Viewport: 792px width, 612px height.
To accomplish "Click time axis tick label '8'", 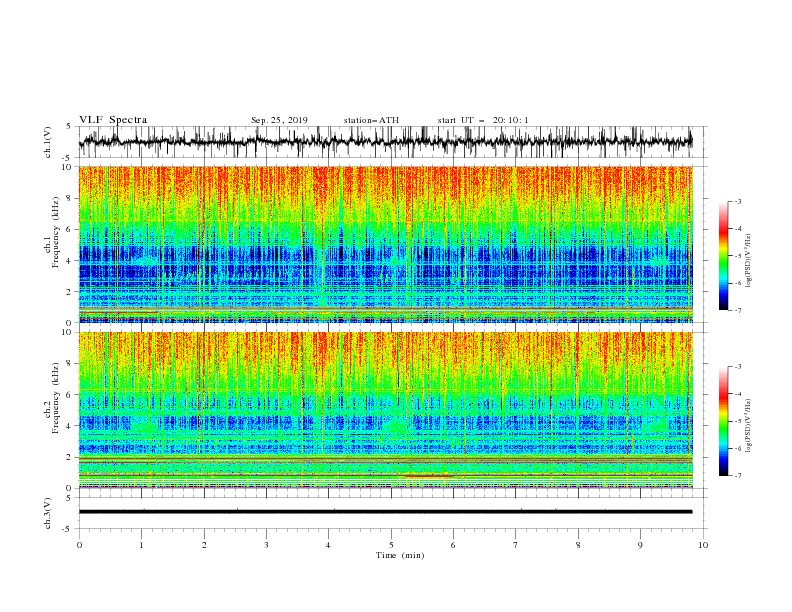I will pyautogui.click(x=578, y=545).
